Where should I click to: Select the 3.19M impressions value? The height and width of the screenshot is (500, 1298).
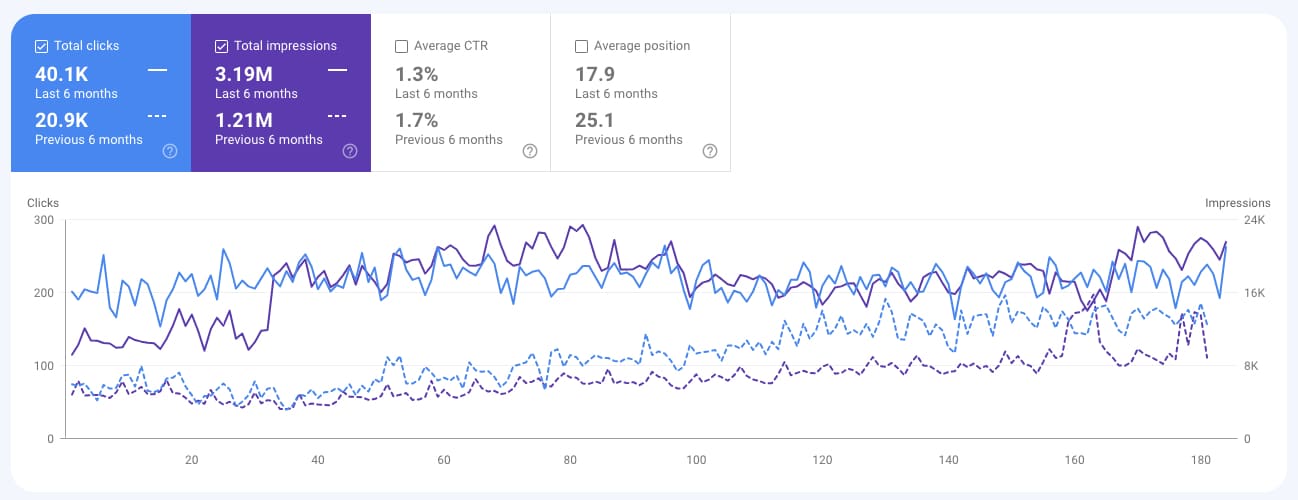(x=244, y=74)
